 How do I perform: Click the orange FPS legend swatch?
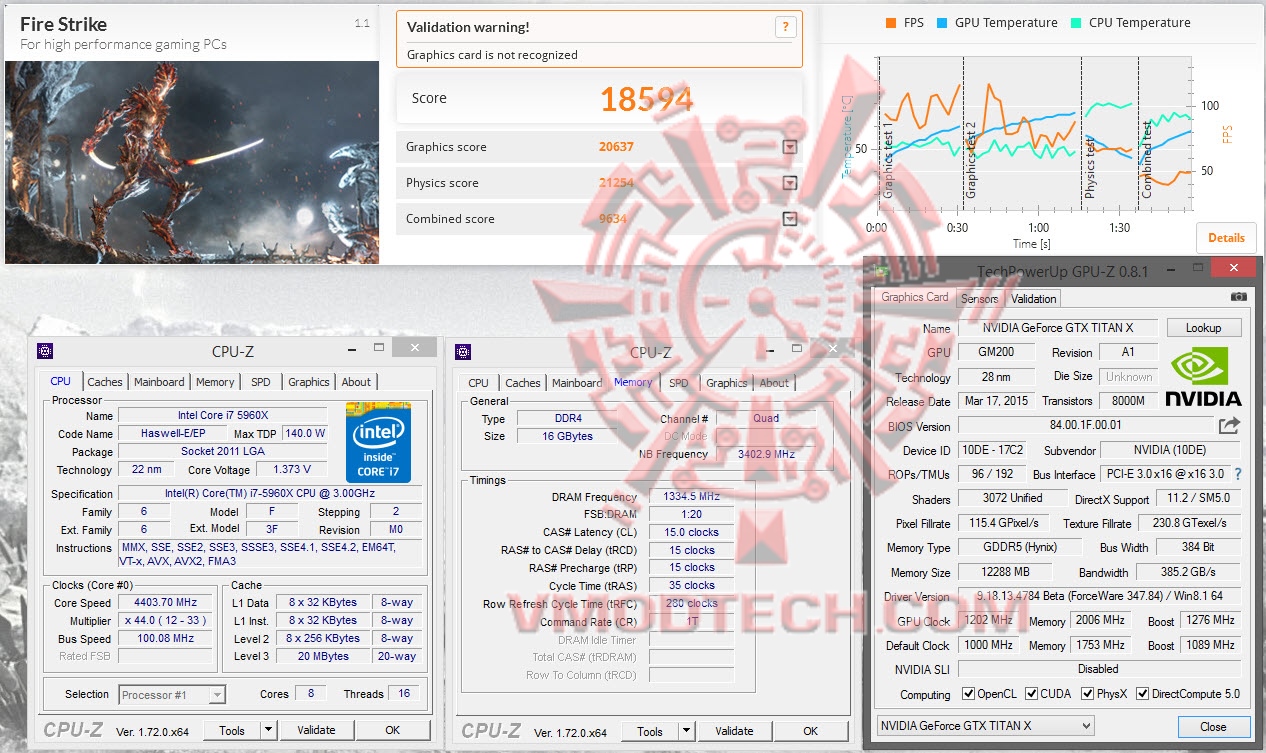click(x=891, y=22)
